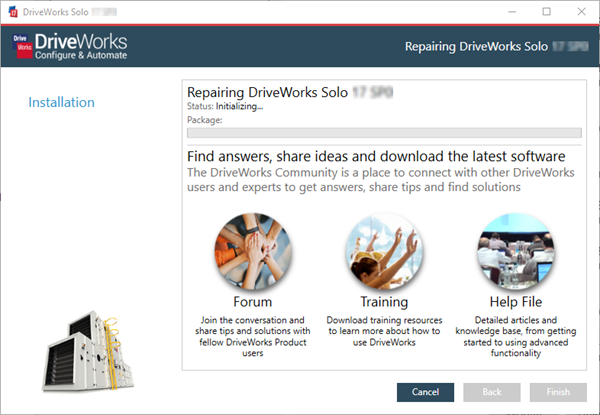Click 'Repairing DriveWorks Solo' in banner header
The image size is (600, 415).
(x=496, y=47)
